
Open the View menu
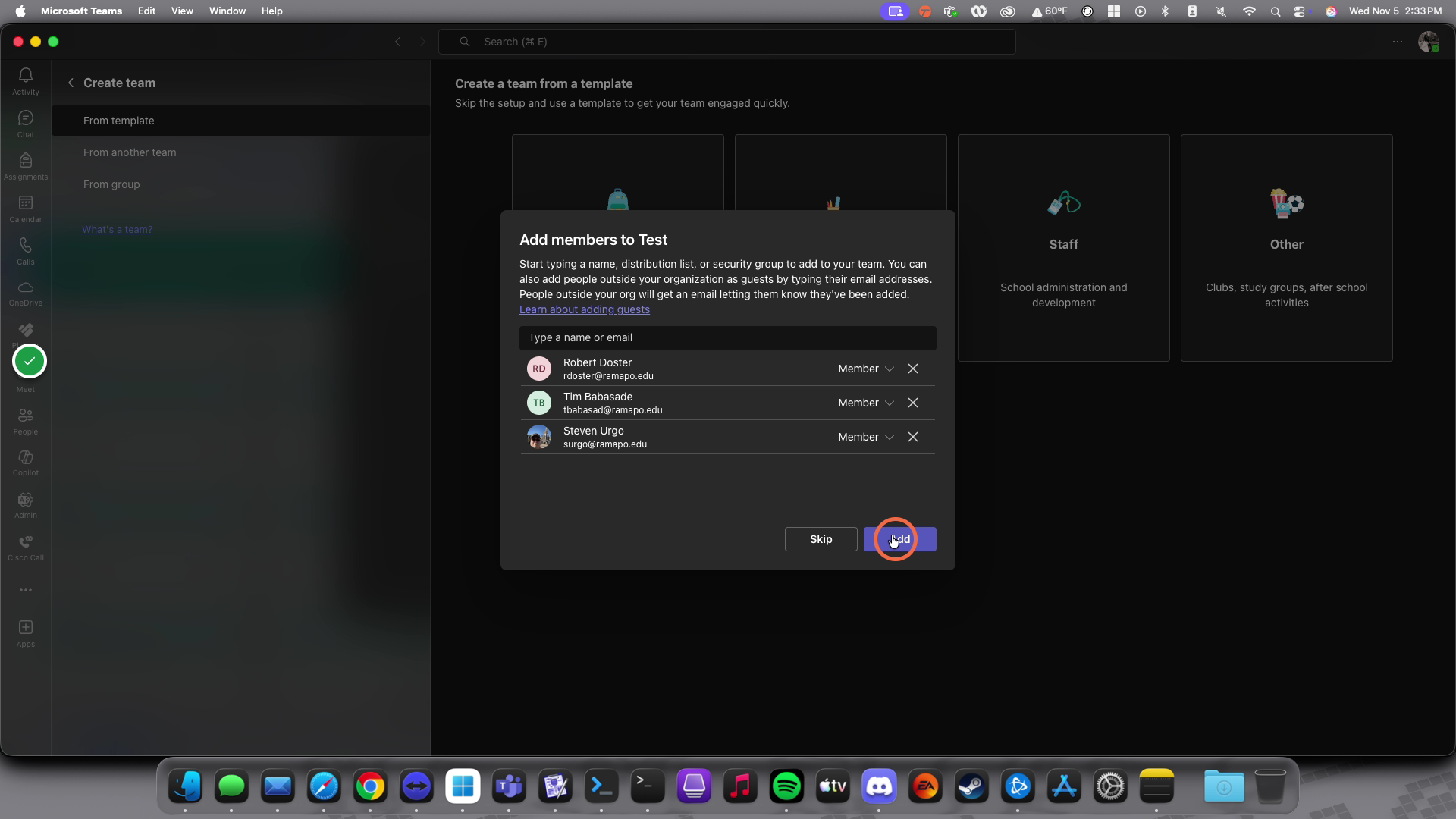pos(182,11)
